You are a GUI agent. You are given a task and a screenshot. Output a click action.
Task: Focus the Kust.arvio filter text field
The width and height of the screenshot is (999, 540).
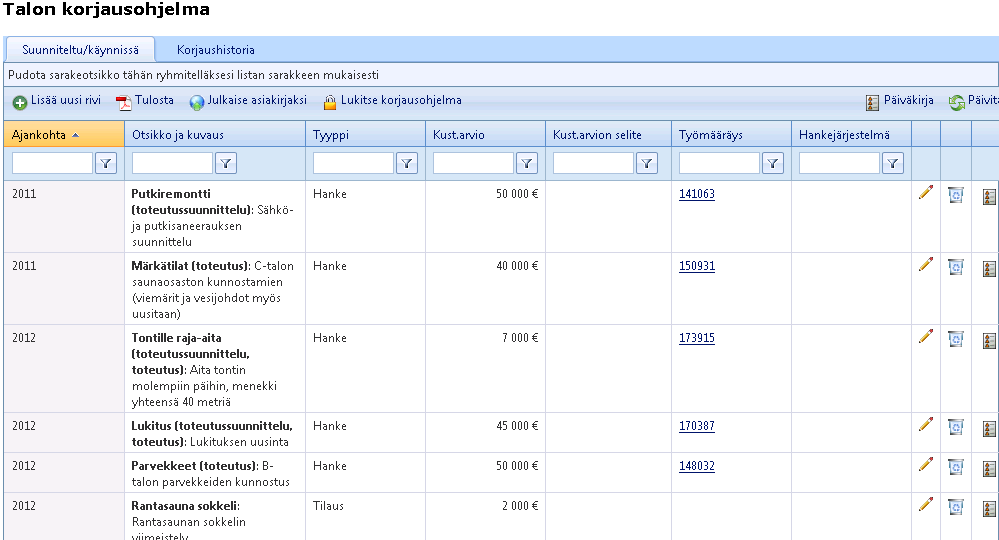tap(473, 164)
